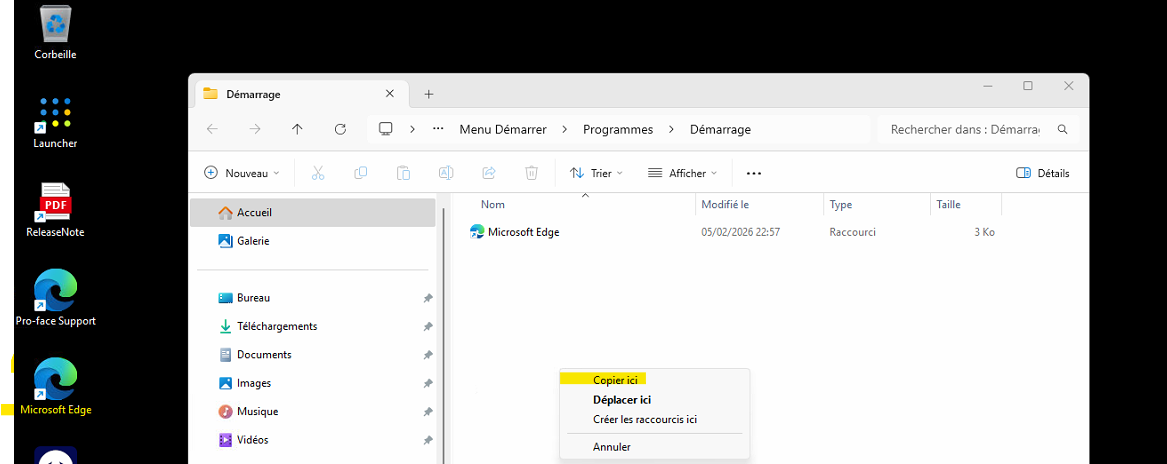Screen dimensions: 1167x464
Task: Choose Déplacer ici in the context menu
Action: [654, 400]
